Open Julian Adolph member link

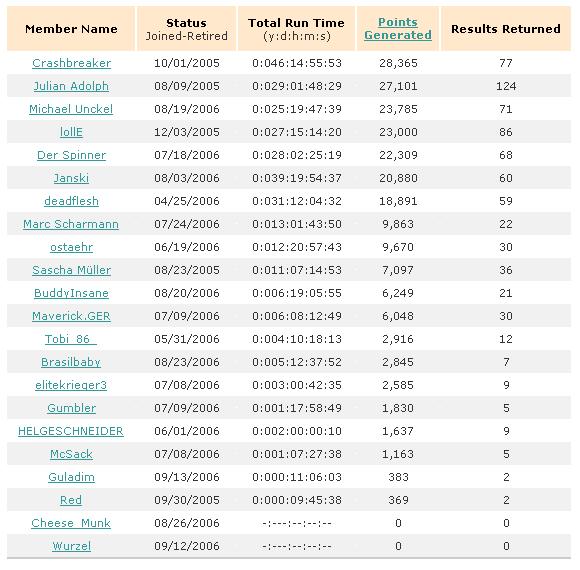click(71, 86)
